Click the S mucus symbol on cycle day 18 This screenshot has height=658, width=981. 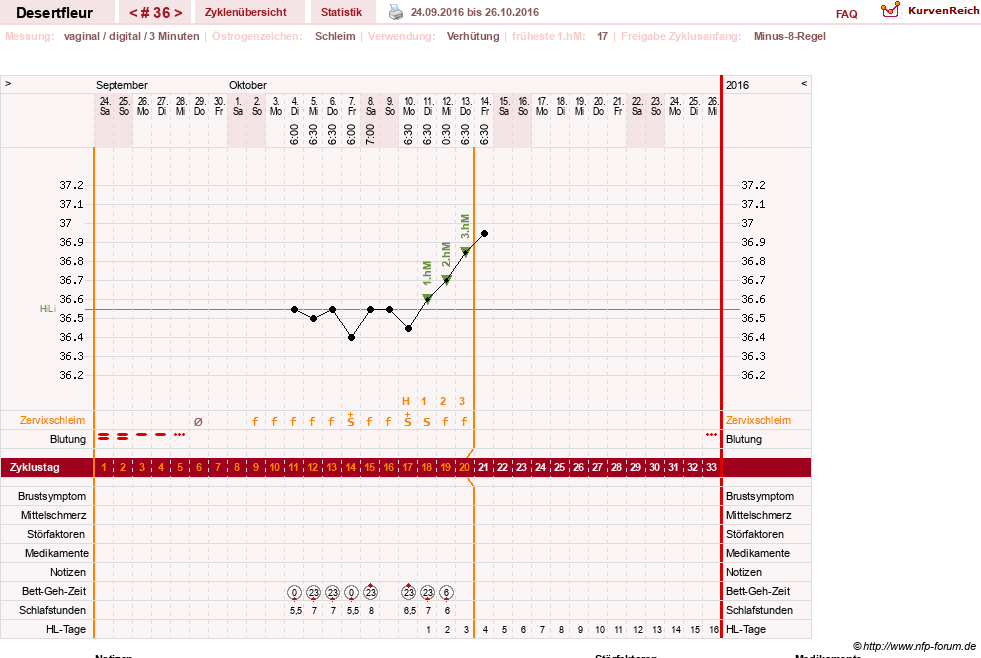click(427, 422)
